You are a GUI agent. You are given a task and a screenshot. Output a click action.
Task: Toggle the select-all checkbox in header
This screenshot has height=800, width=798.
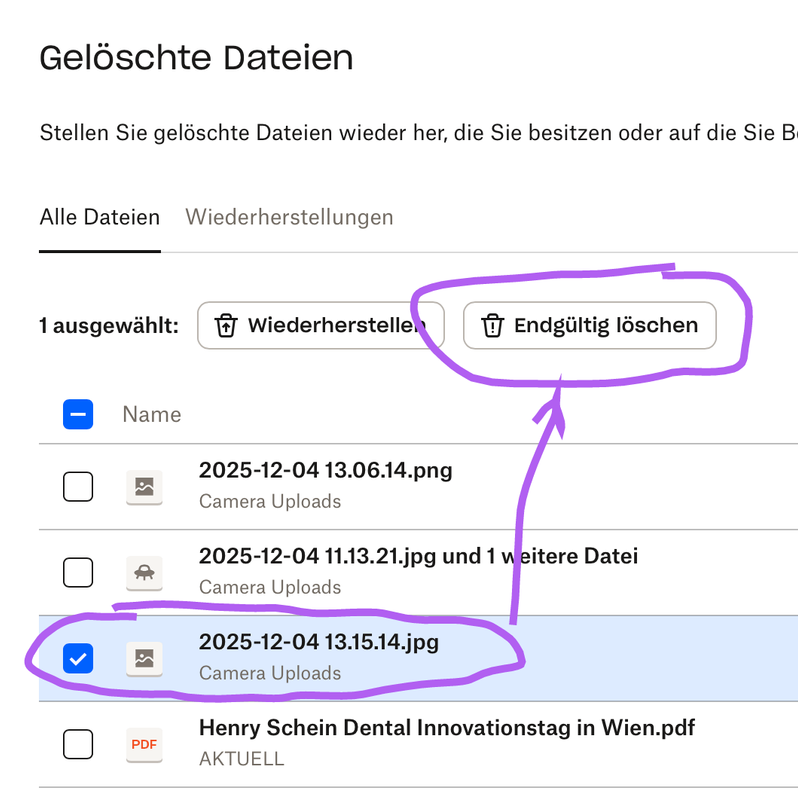[x=78, y=414]
